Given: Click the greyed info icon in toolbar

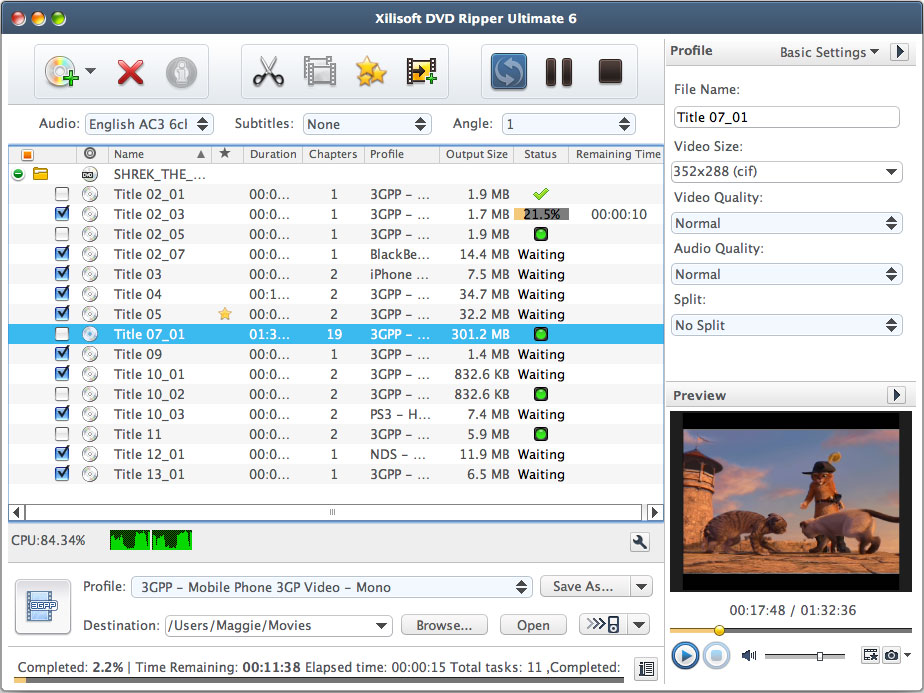Looking at the screenshot, I should coord(181,72).
